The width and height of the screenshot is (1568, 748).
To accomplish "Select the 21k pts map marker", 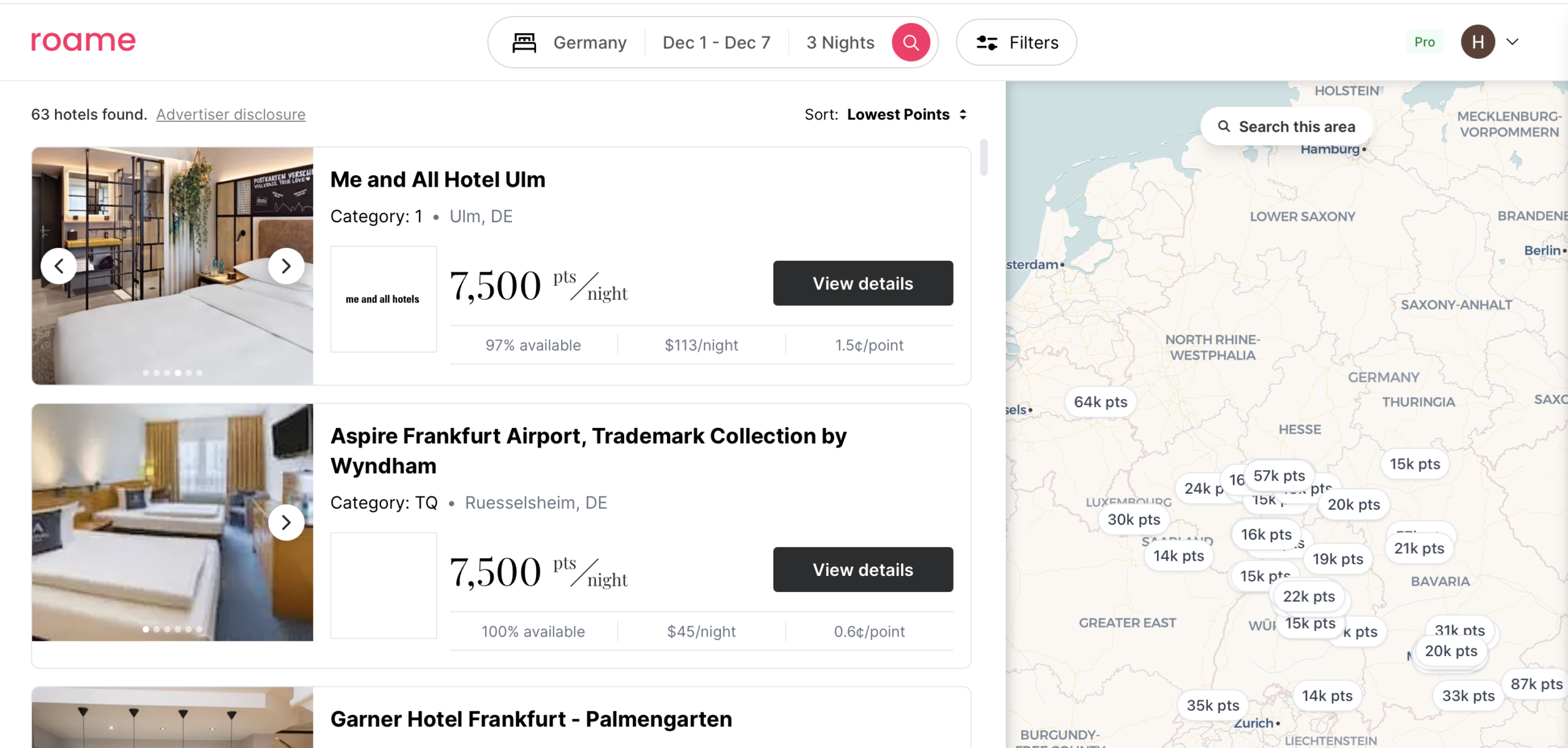I will click(1419, 548).
